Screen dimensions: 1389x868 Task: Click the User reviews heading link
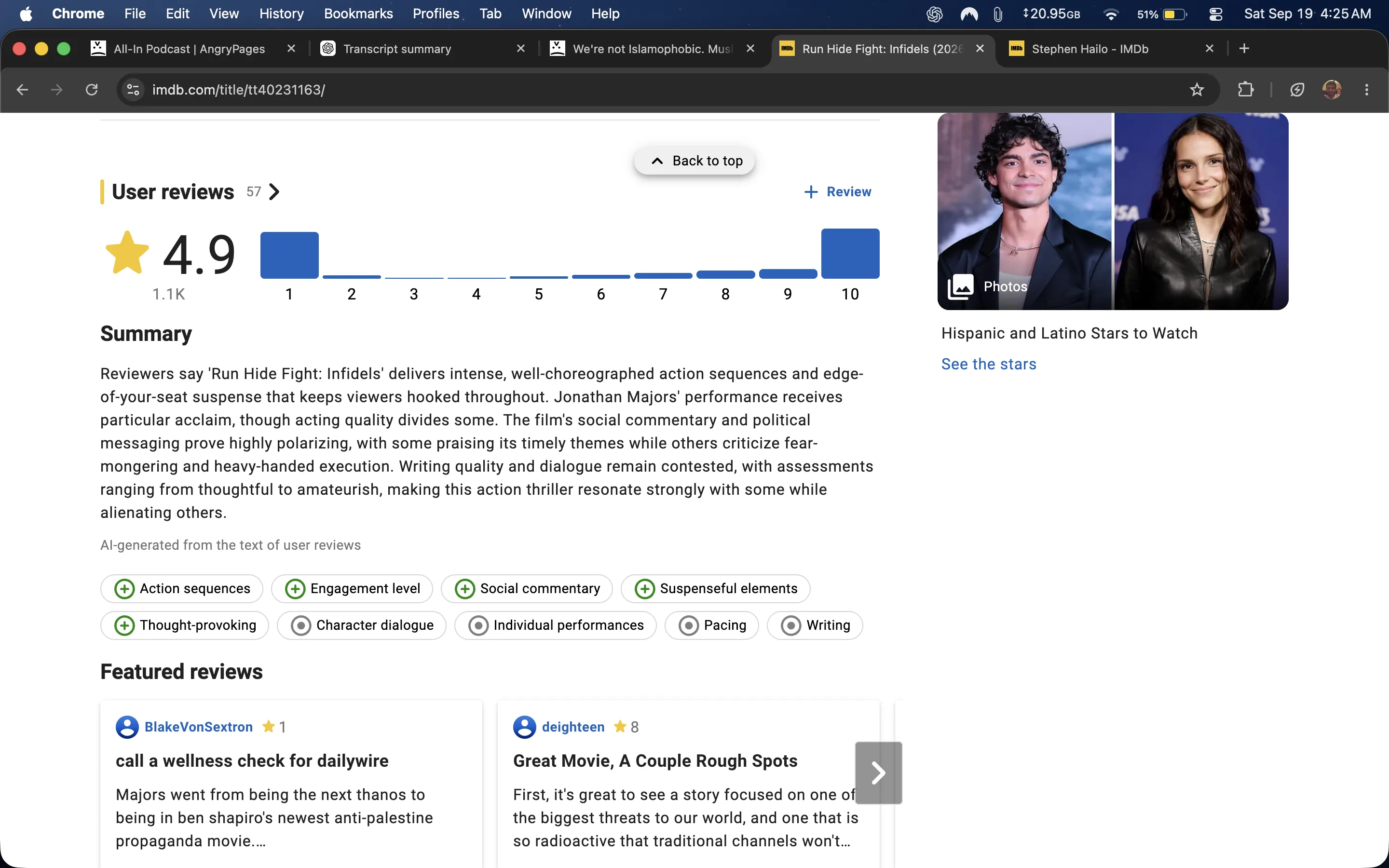tap(173, 192)
